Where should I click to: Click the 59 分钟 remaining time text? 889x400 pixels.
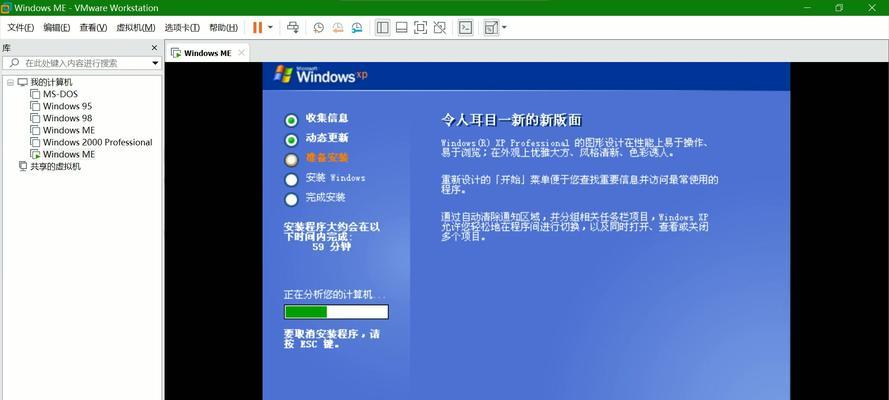332,247
